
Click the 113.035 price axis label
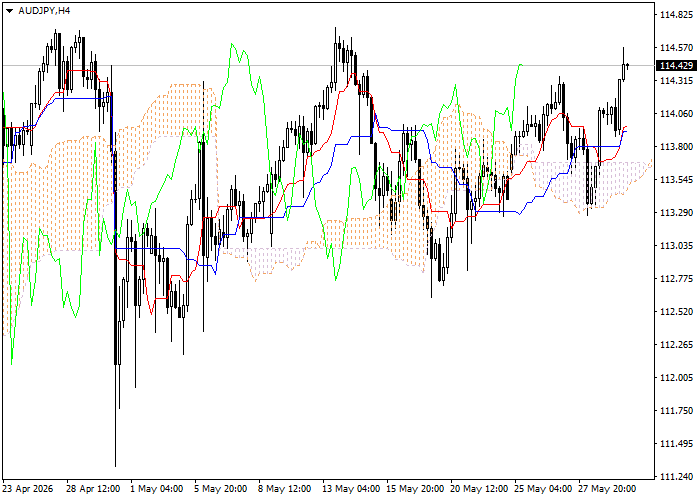676,246
